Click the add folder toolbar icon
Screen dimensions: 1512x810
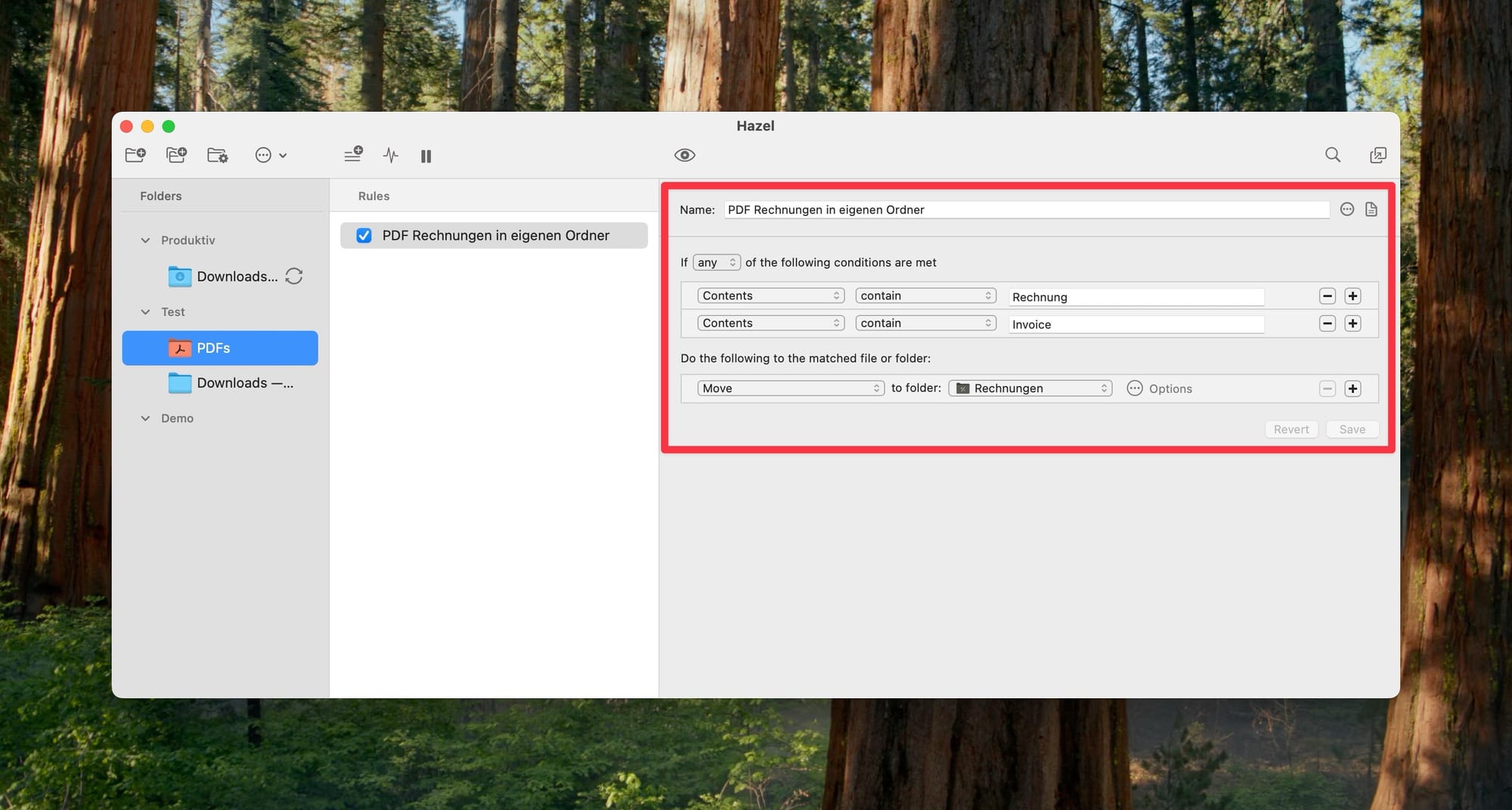click(x=135, y=155)
